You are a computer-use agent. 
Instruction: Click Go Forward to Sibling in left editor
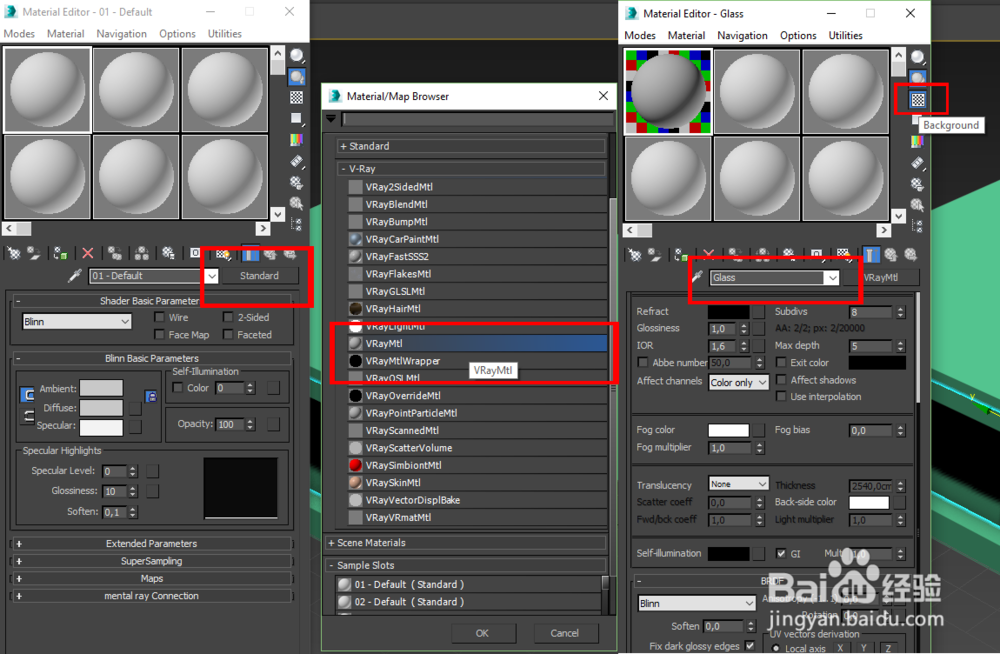(290, 254)
